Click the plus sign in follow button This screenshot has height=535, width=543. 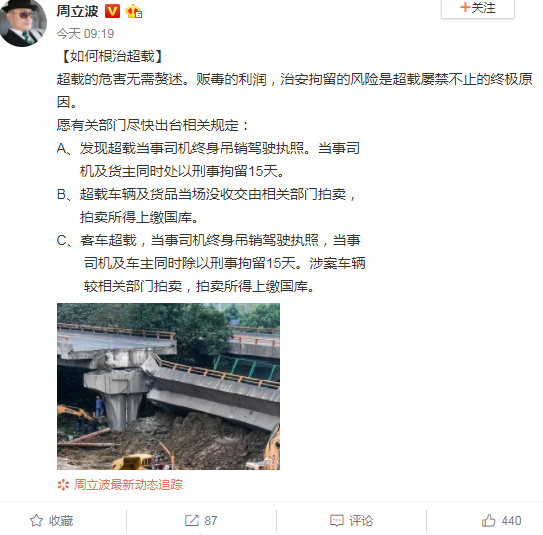[465, 7]
